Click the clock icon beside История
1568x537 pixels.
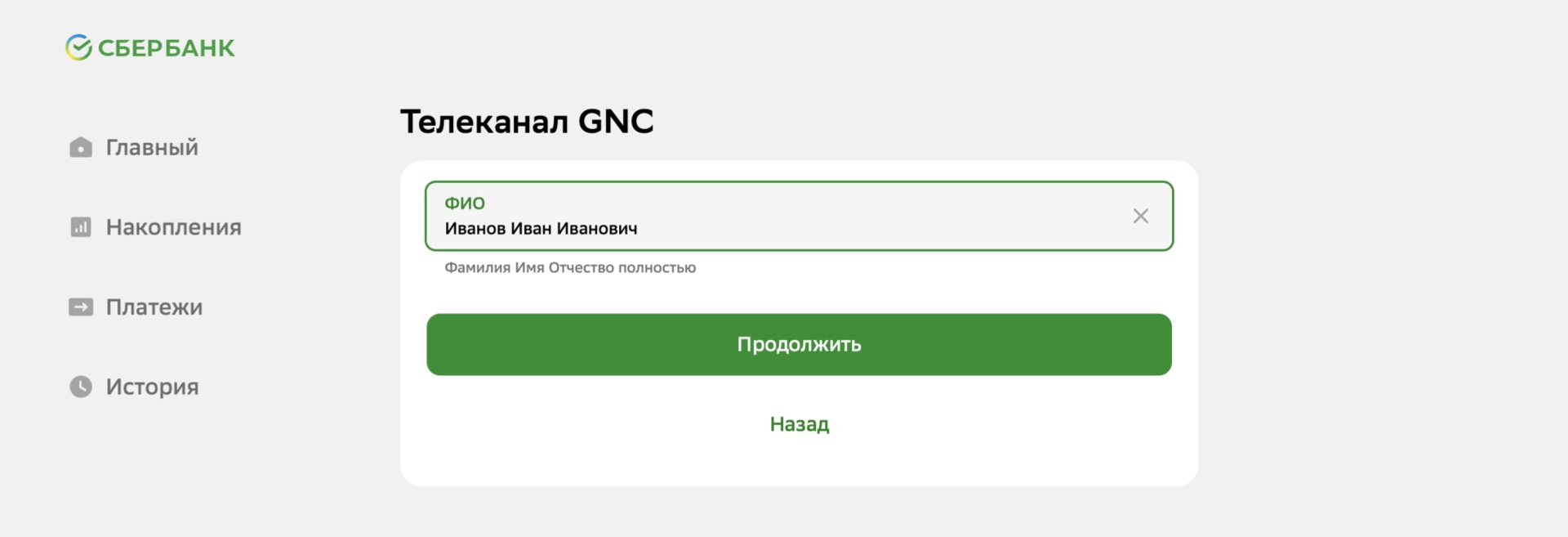tap(81, 387)
